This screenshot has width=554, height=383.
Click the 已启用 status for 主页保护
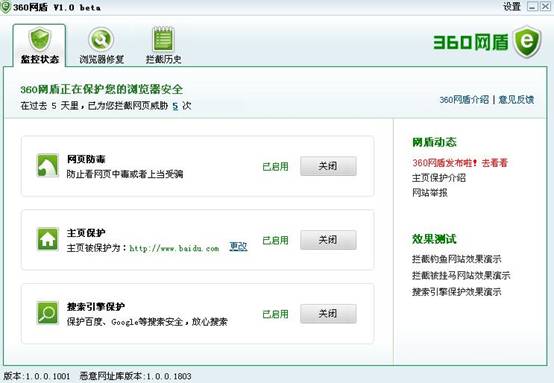pos(275,240)
